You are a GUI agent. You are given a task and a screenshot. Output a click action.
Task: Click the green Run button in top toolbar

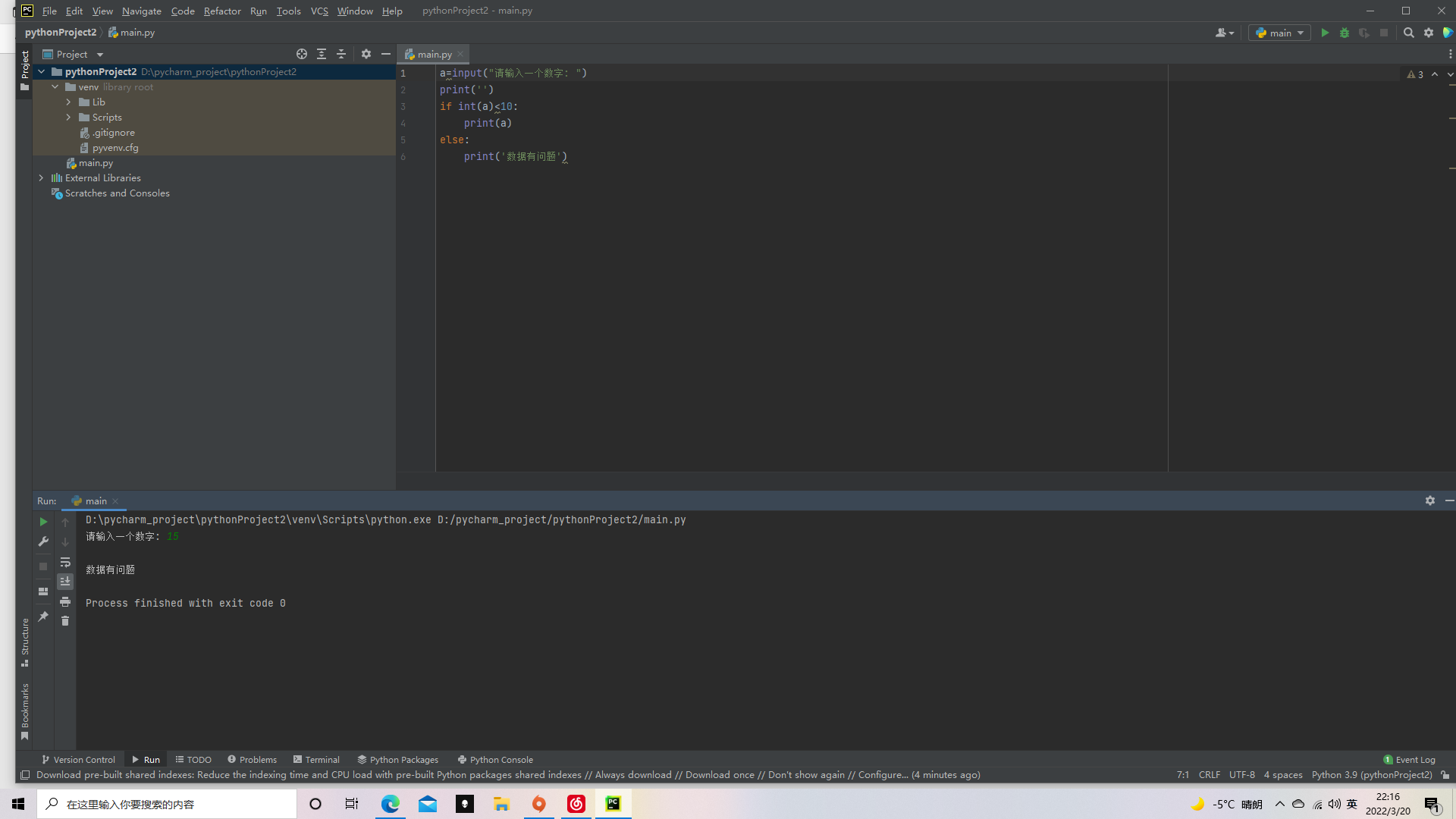click(x=1325, y=33)
